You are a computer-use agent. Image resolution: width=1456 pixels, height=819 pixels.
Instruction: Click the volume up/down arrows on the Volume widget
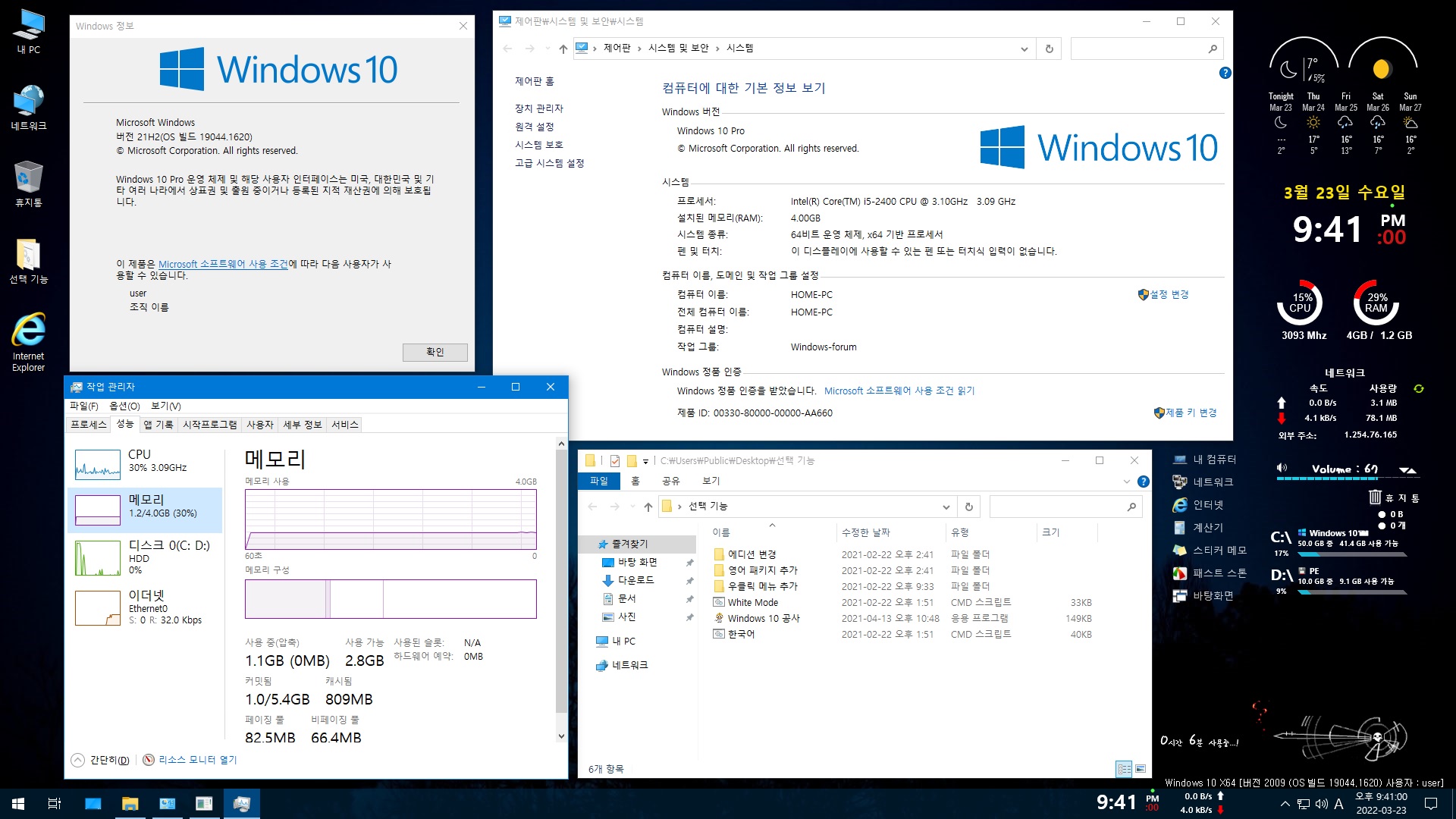[1407, 471]
